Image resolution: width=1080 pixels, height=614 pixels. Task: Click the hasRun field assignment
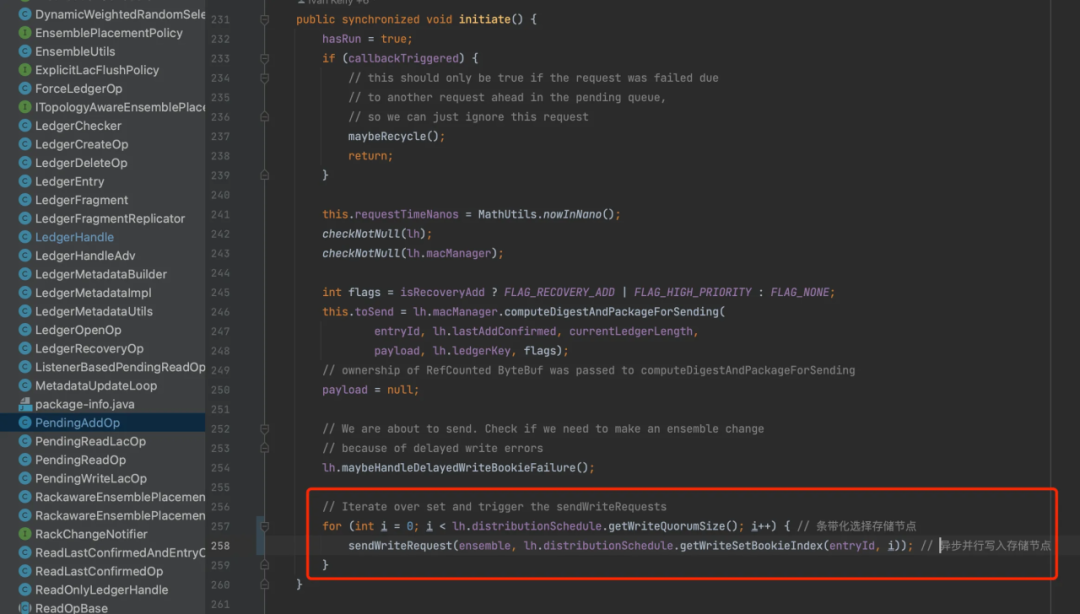(x=366, y=39)
